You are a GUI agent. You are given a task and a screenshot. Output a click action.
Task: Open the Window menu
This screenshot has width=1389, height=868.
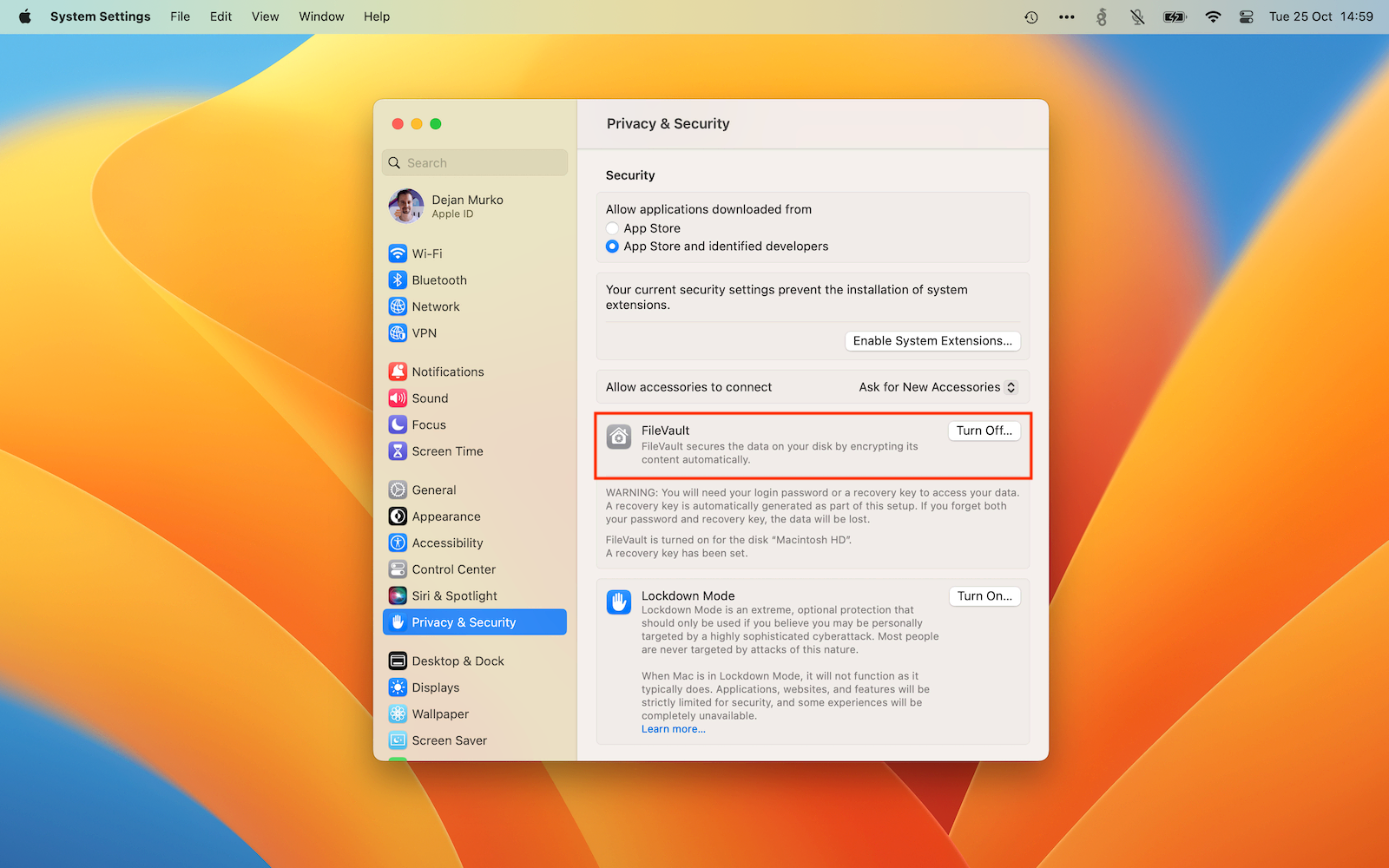coord(321,16)
